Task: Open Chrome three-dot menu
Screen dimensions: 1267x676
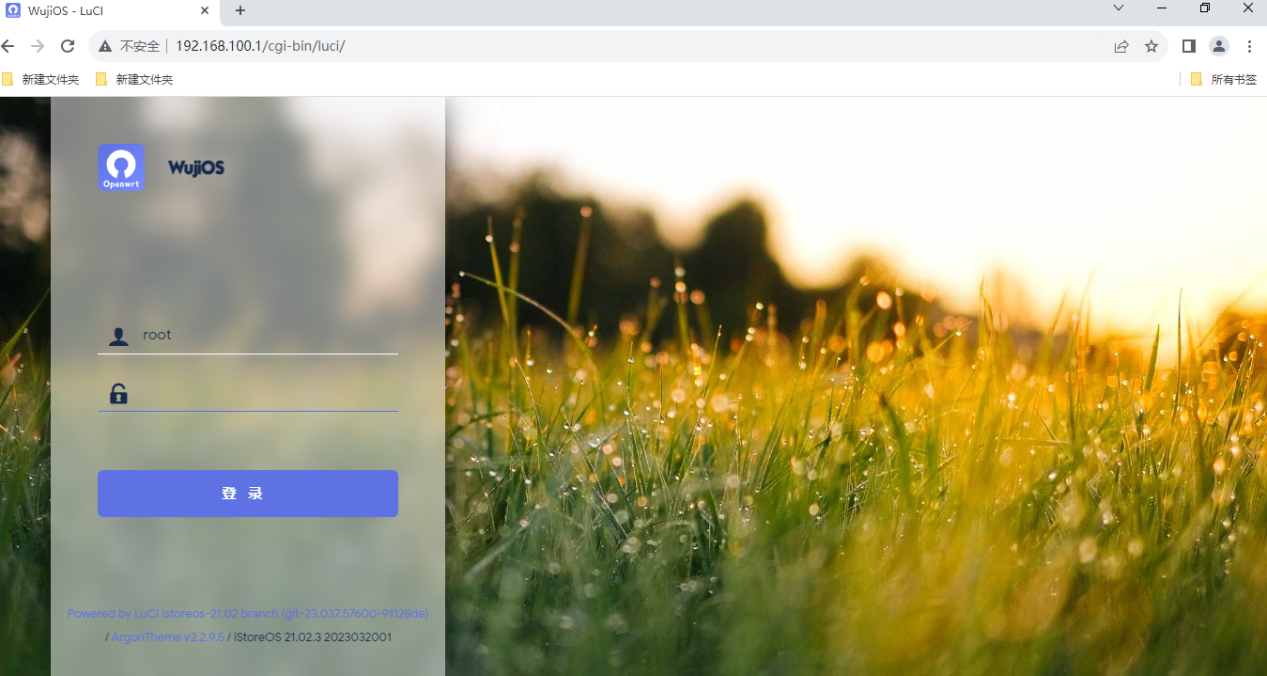Action: click(1249, 46)
